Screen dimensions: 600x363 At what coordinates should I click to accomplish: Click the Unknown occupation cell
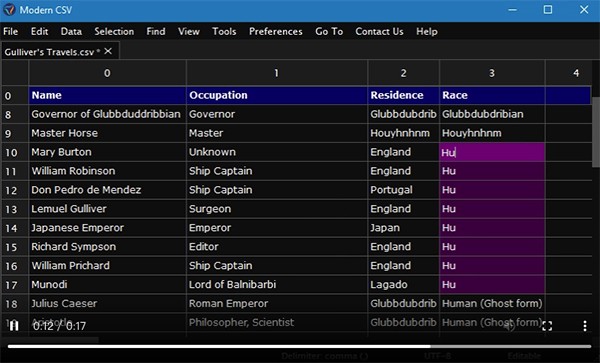[x=277, y=152]
